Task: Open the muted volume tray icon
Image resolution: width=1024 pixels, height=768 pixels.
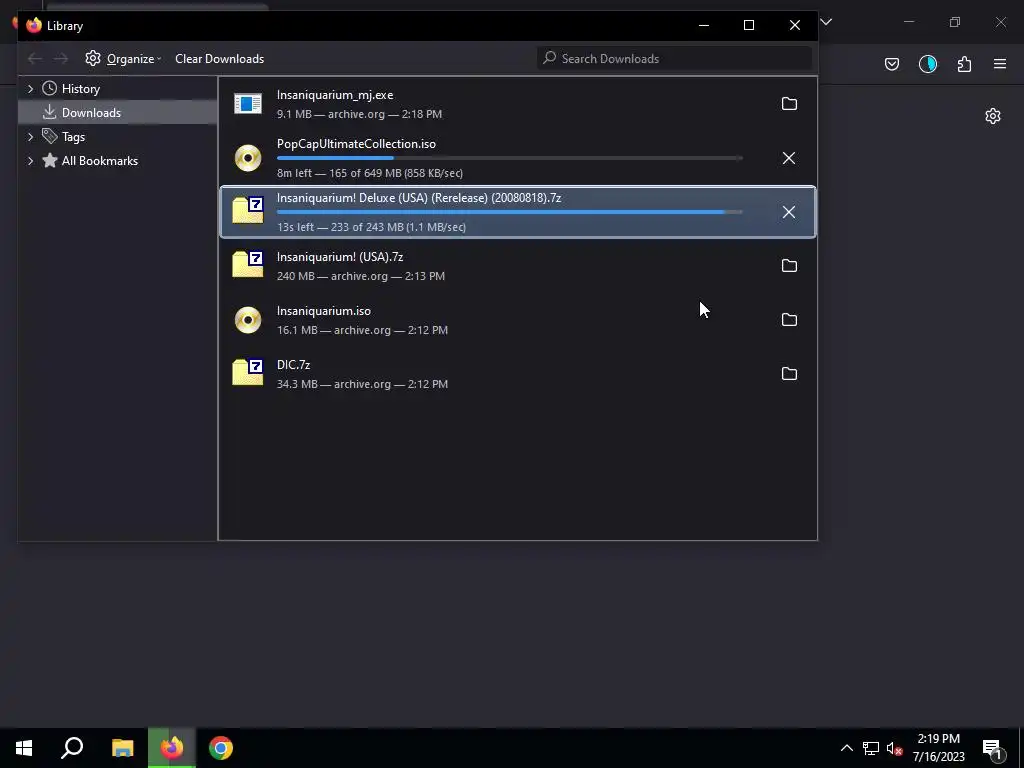Action: 895,748
